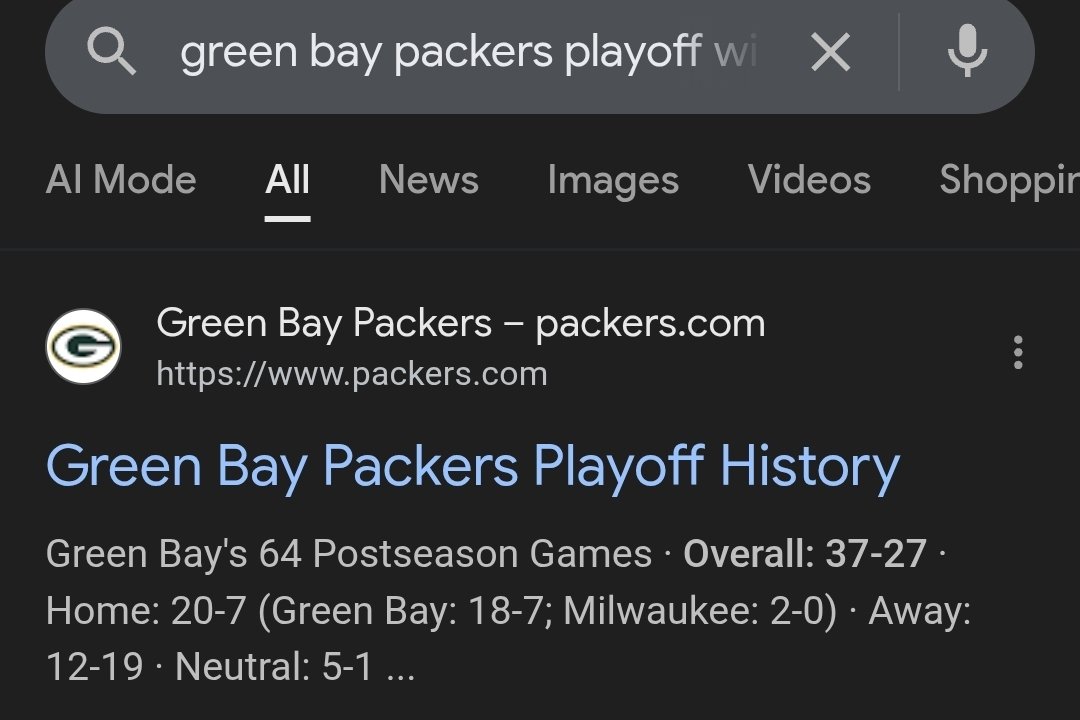
Task: Open the Shopping tab
Action: click(1010, 181)
